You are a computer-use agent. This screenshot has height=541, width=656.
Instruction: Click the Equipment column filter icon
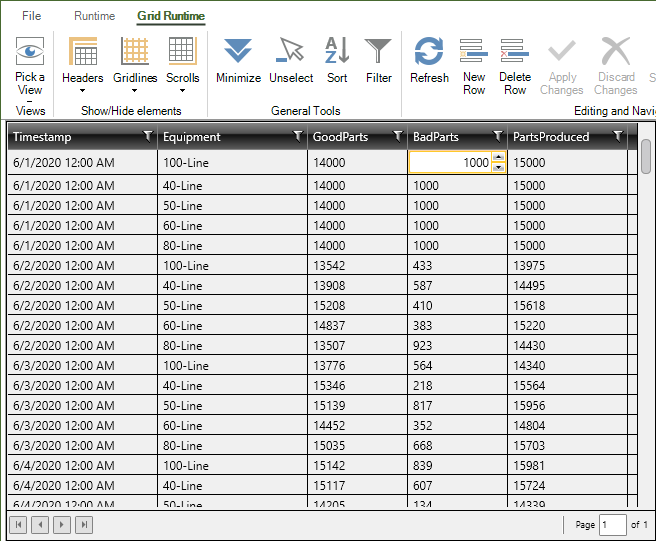[x=297, y=136]
